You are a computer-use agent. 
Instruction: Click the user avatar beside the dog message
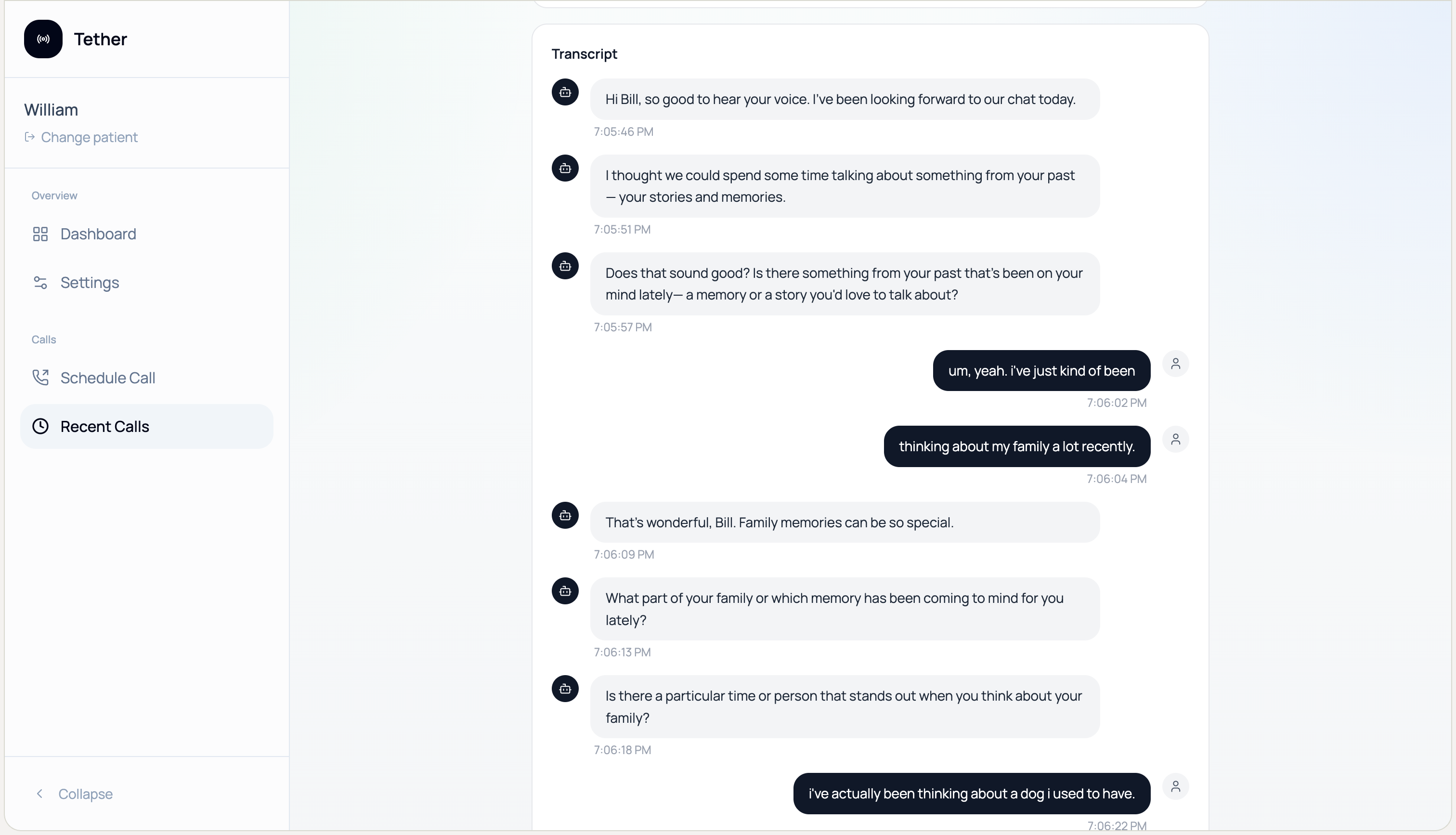[x=1175, y=786]
